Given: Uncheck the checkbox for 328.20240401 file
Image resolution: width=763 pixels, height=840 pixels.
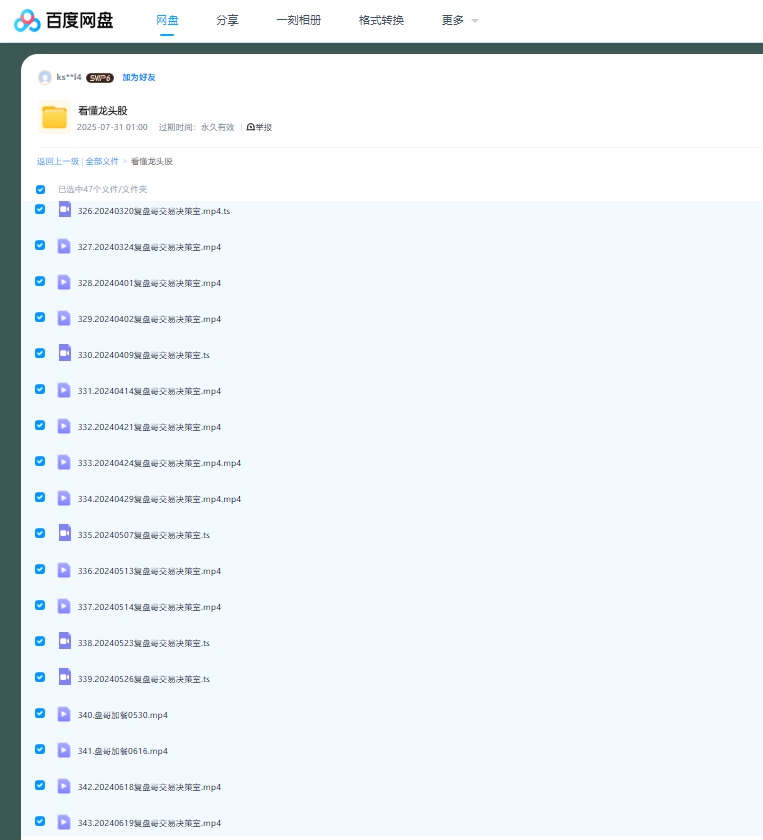Looking at the screenshot, I should tap(40, 281).
